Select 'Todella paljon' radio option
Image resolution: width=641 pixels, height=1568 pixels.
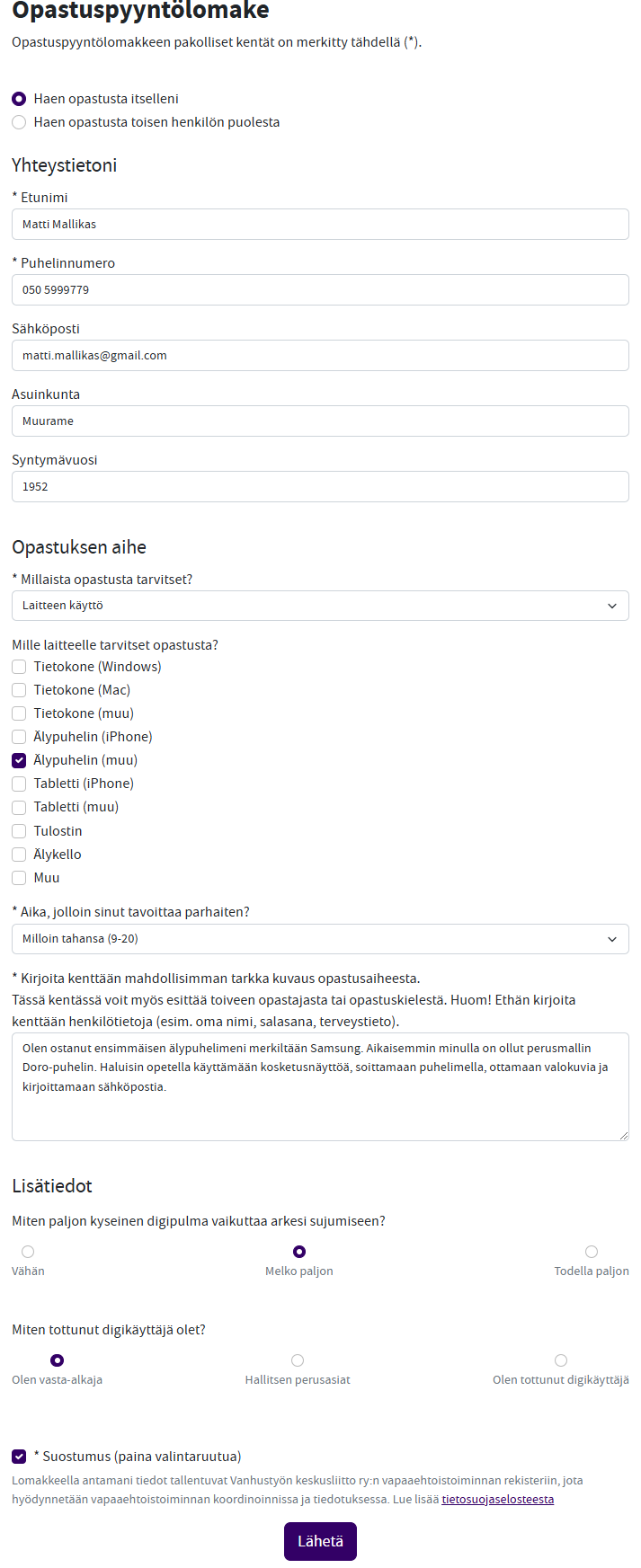pos(592,1252)
